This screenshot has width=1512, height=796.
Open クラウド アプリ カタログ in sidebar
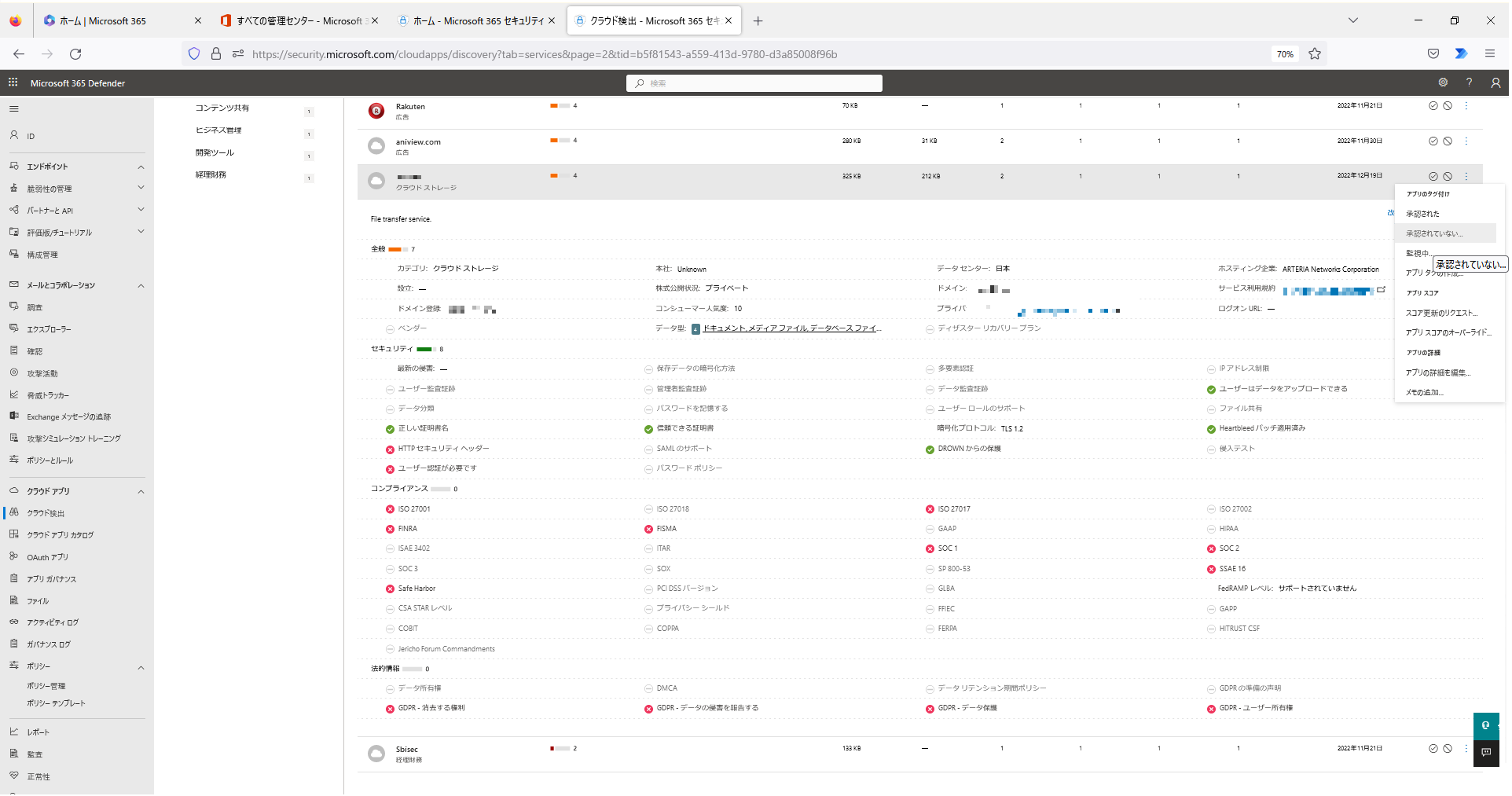[61, 535]
